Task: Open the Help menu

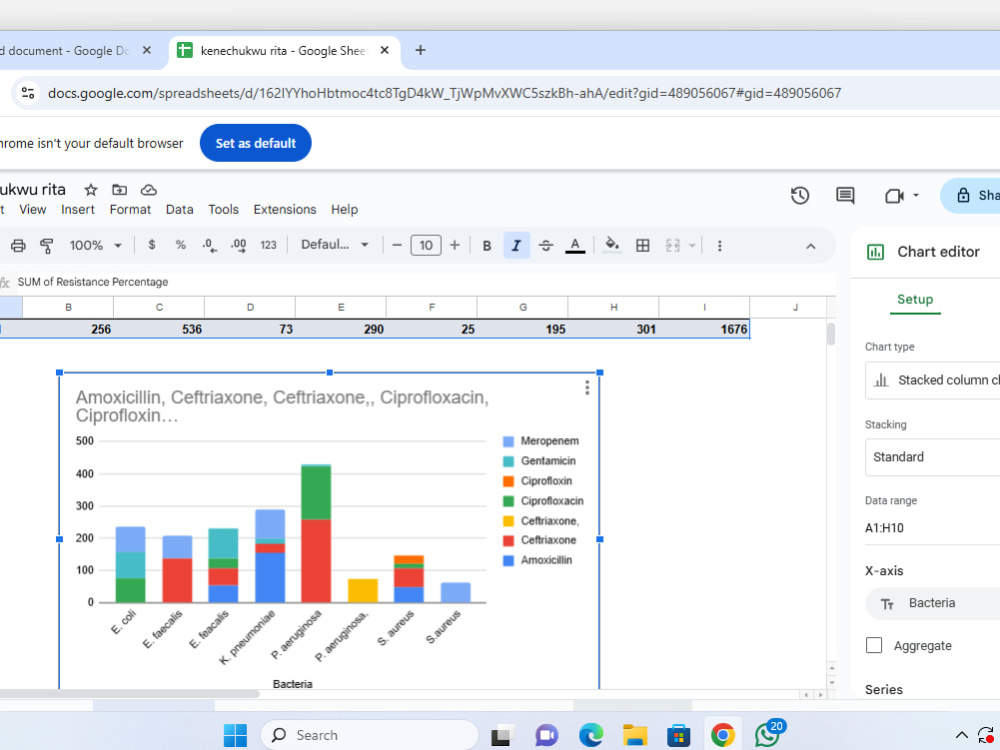Action: point(344,209)
